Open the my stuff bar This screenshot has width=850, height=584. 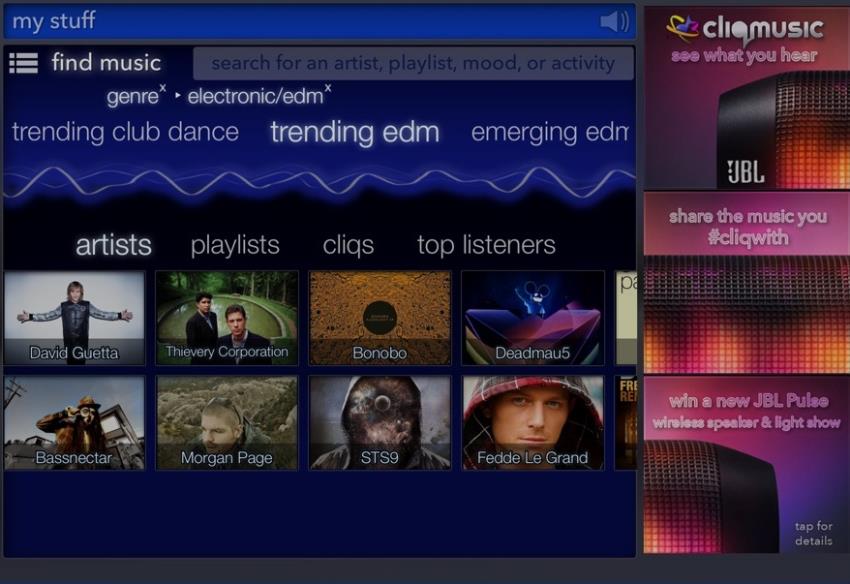[x=319, y=21]
